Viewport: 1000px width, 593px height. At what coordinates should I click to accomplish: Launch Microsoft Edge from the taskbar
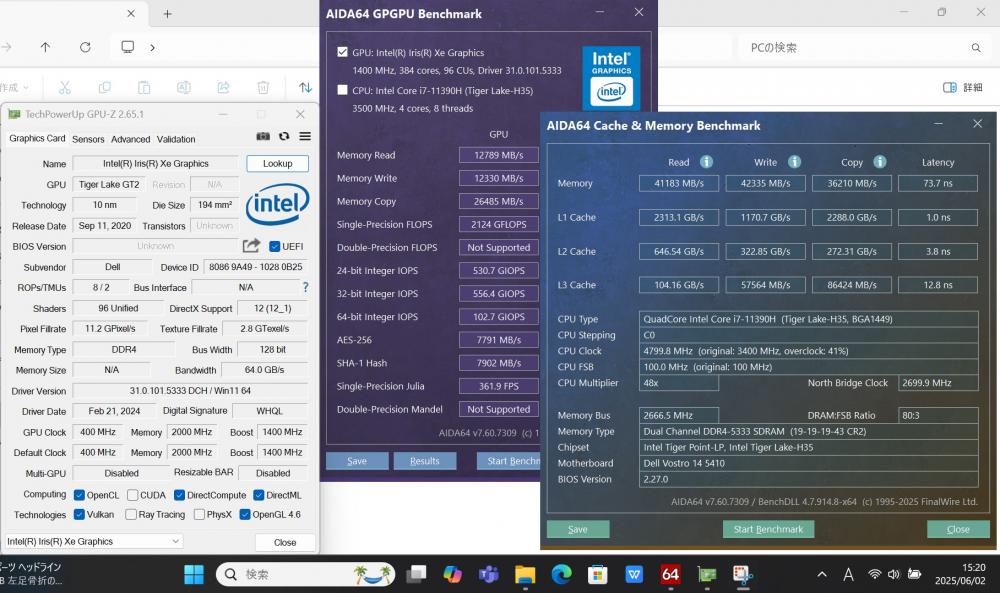[561, 575]
